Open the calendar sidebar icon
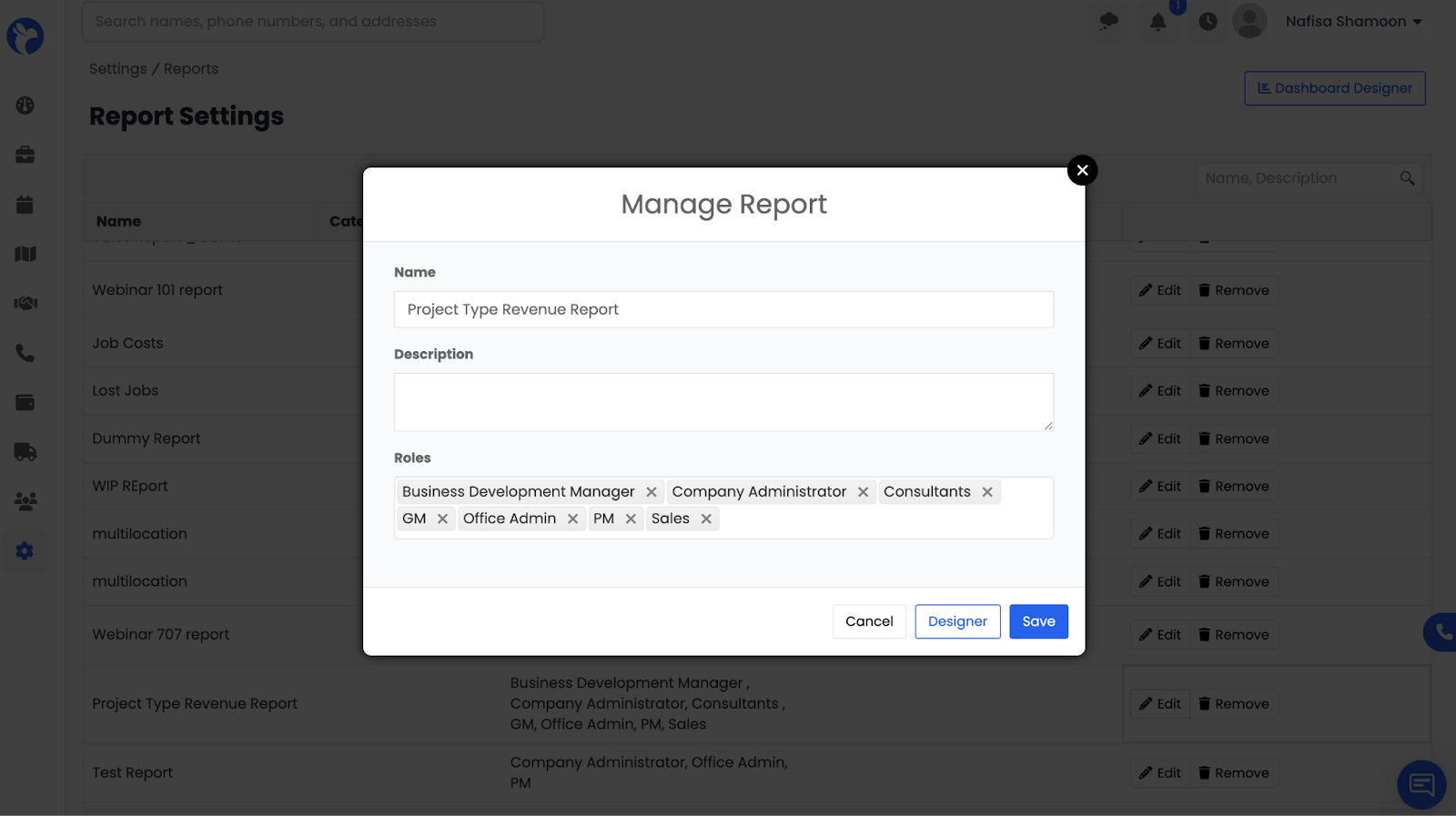This screenshot has width=1456, height=816. coord(25,205)
